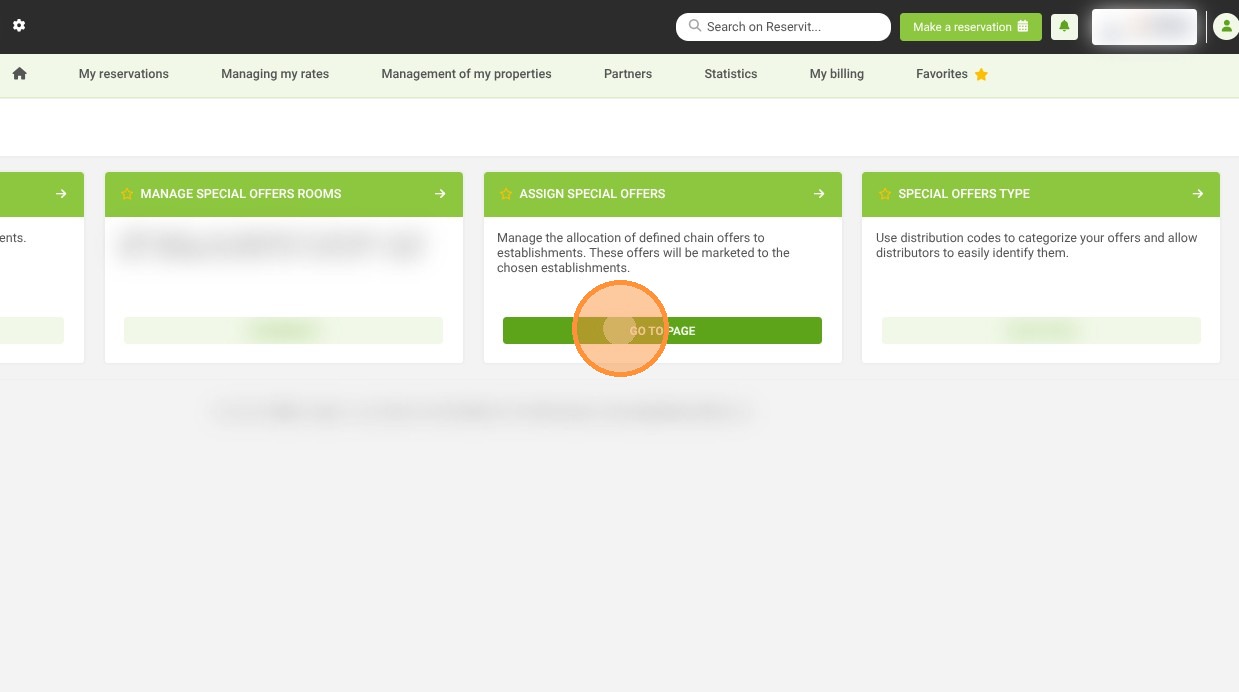Click the notification bell icon
This screenshot has width=1239, height=692.
point(1064,27)
